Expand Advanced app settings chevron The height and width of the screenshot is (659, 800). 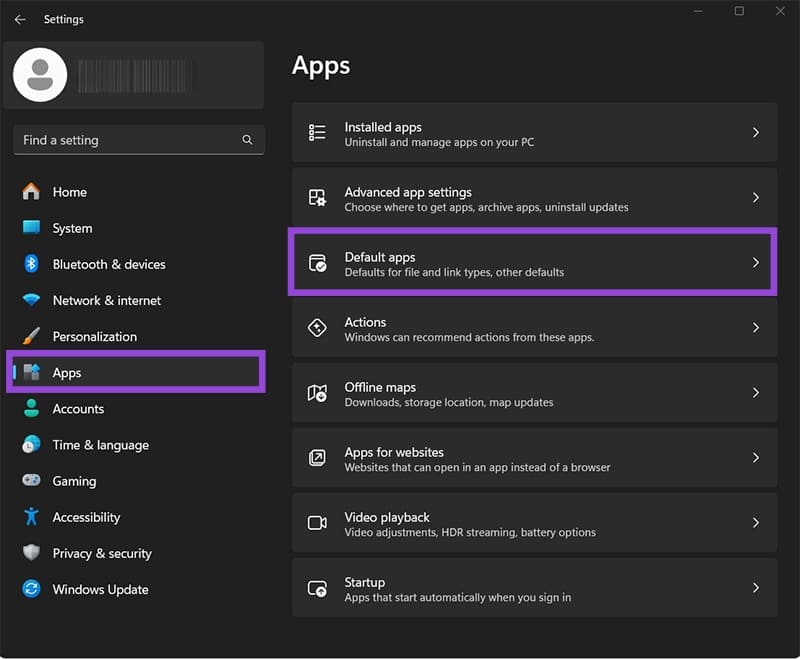click(756, 197)
